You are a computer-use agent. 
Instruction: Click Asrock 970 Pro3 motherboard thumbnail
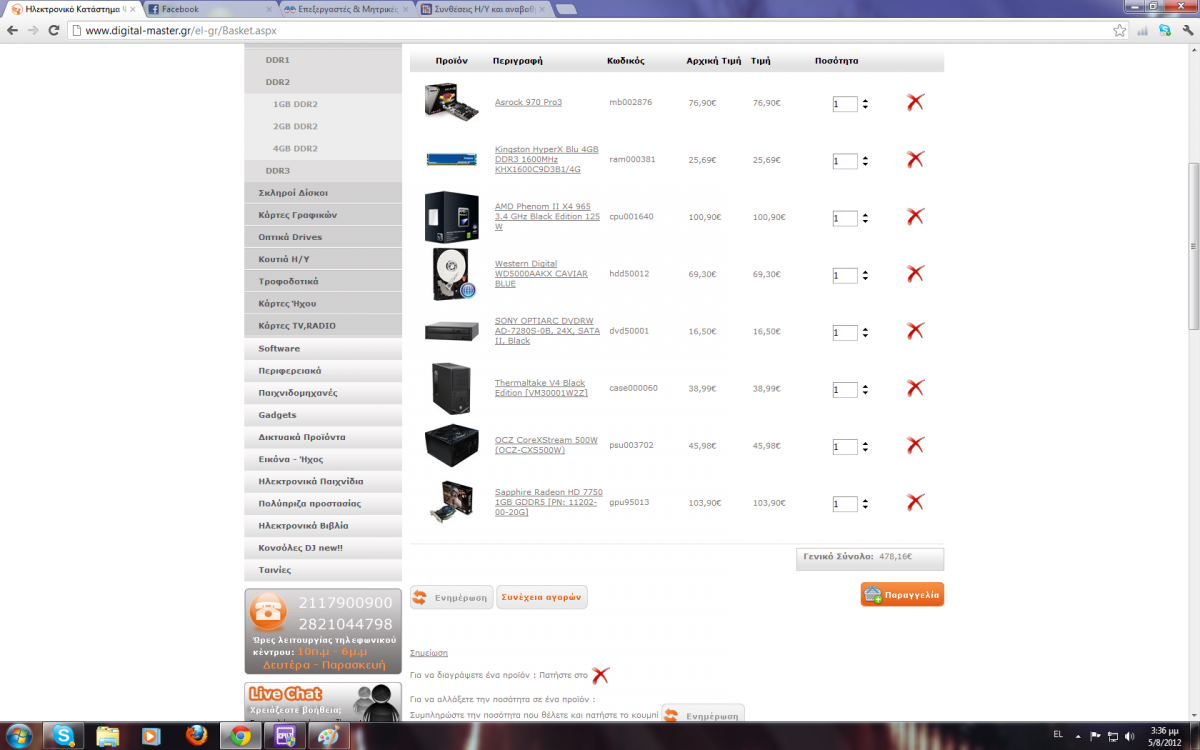pos(452,102)
